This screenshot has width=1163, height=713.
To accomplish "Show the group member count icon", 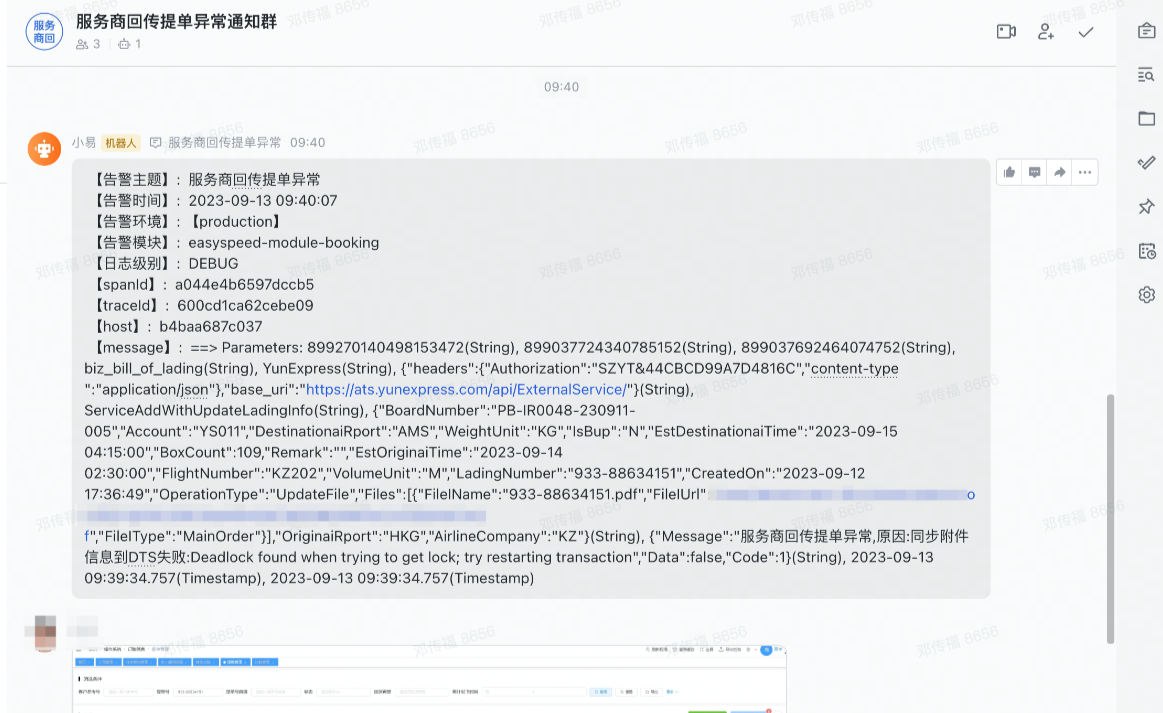I will 82,45.
